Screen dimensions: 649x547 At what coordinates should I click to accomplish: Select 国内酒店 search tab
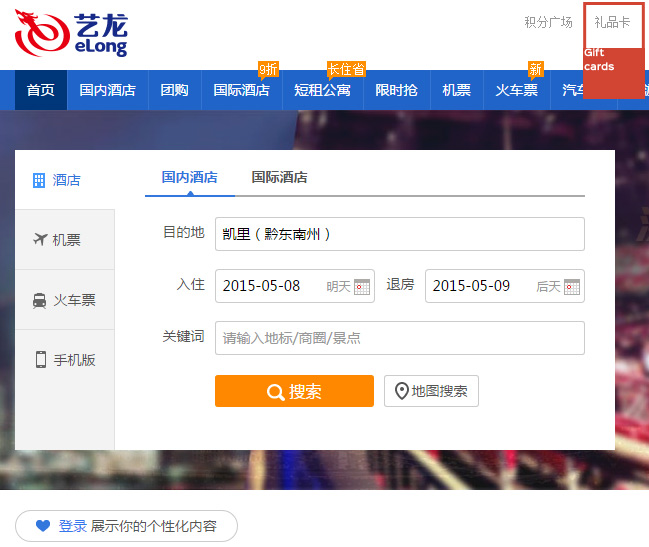coord(189,177)
